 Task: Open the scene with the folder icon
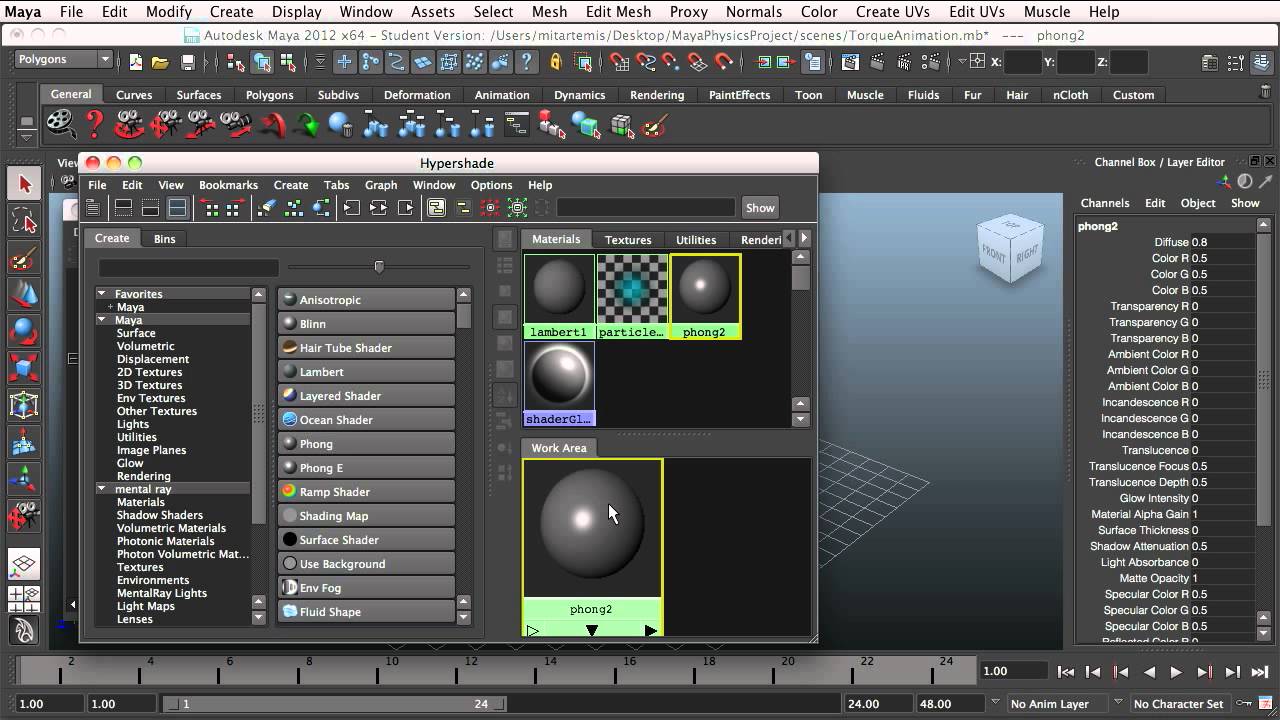pos(160,62)
